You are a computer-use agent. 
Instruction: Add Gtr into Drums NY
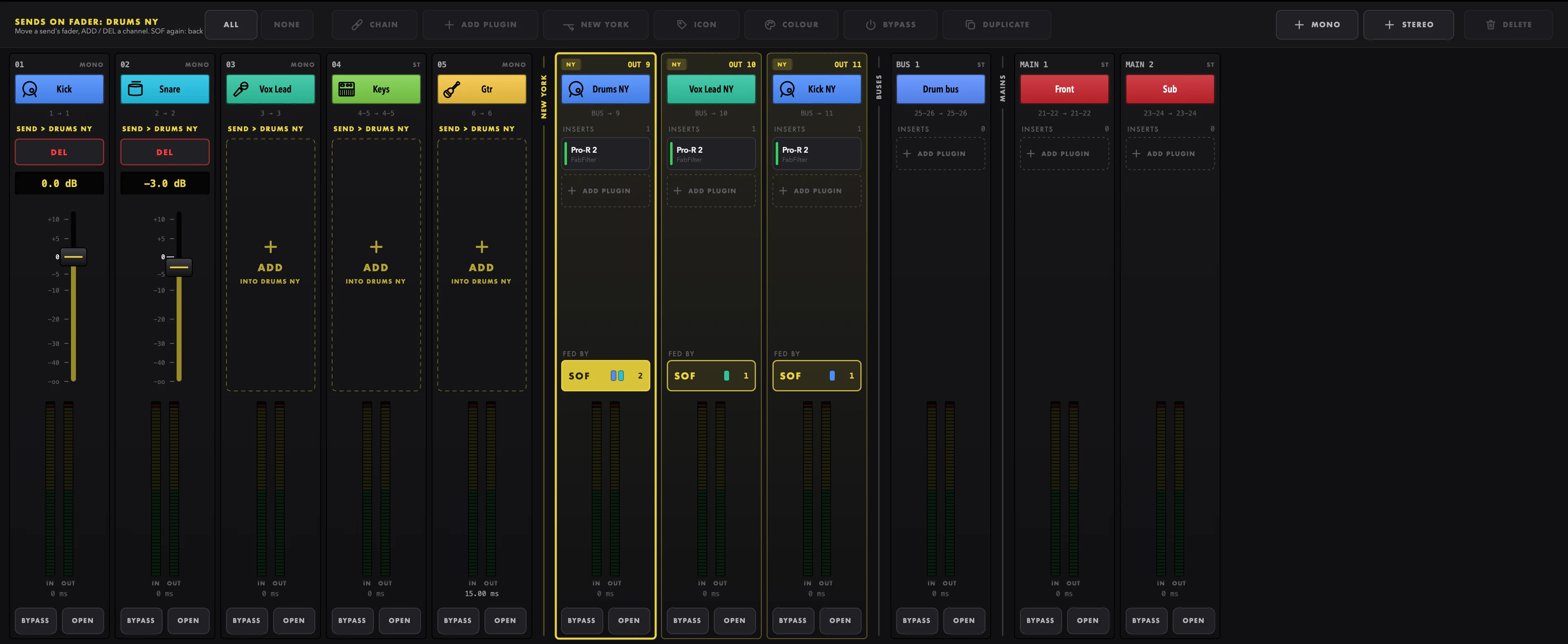482,265
